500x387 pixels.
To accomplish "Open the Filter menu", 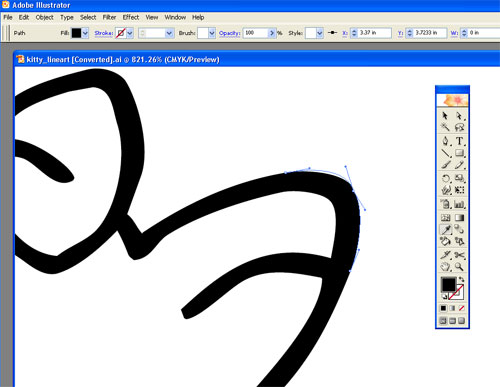I will 109,17.
